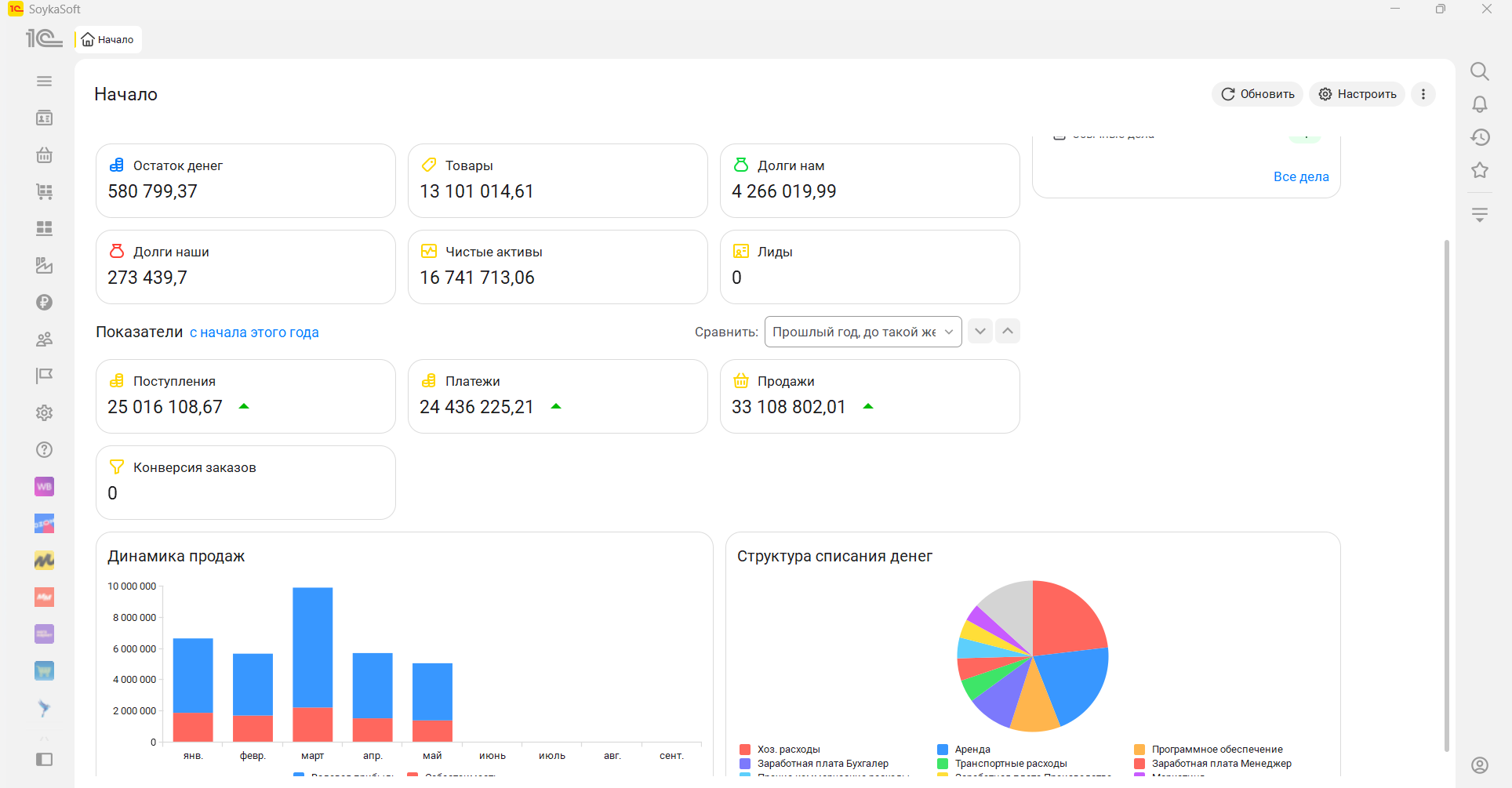Open history clock icon
Screen dimensions: 1512x788
point(1480,137)
